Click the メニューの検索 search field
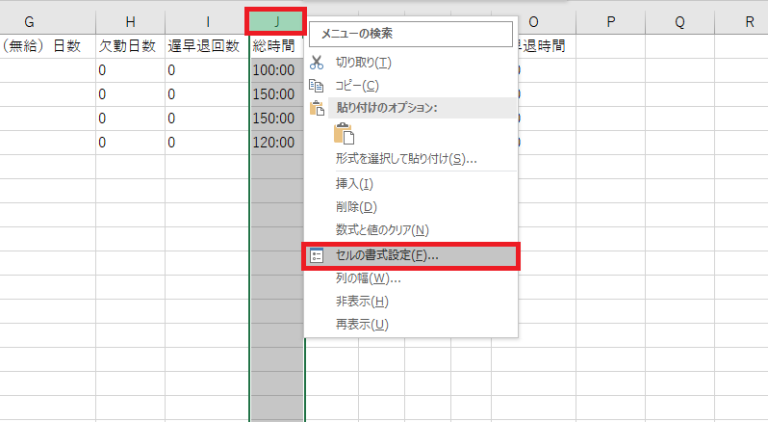 [x=411, y=33]
